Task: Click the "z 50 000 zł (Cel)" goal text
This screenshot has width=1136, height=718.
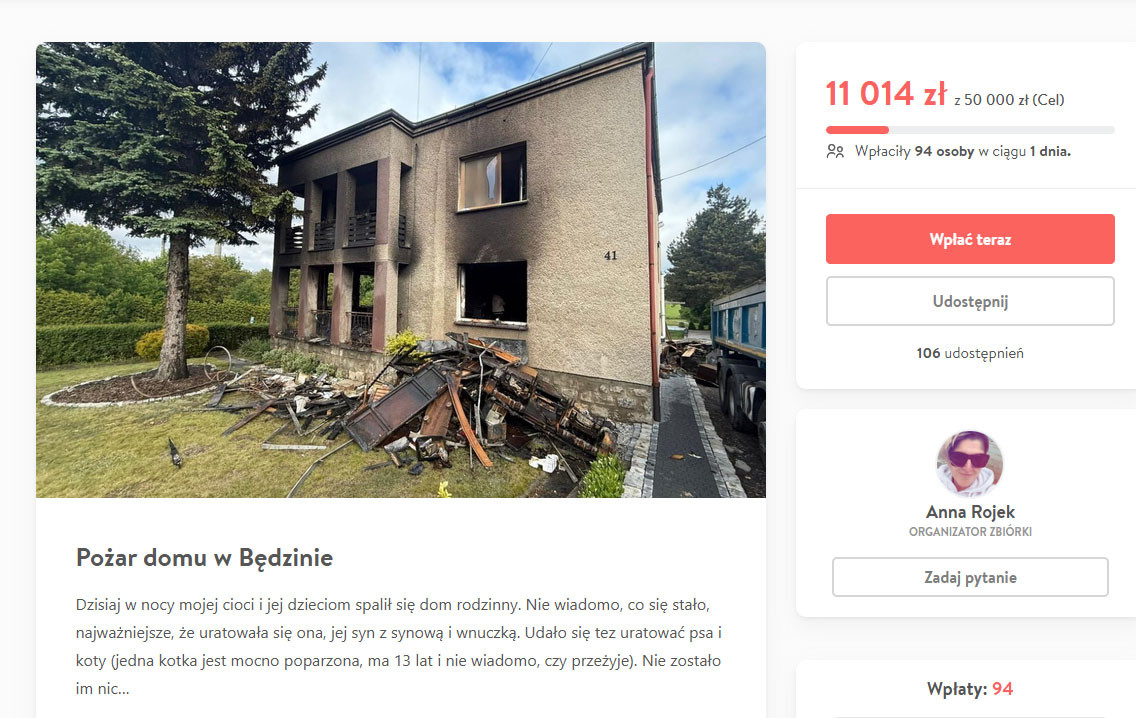Action: click(x=1009, y=100)
